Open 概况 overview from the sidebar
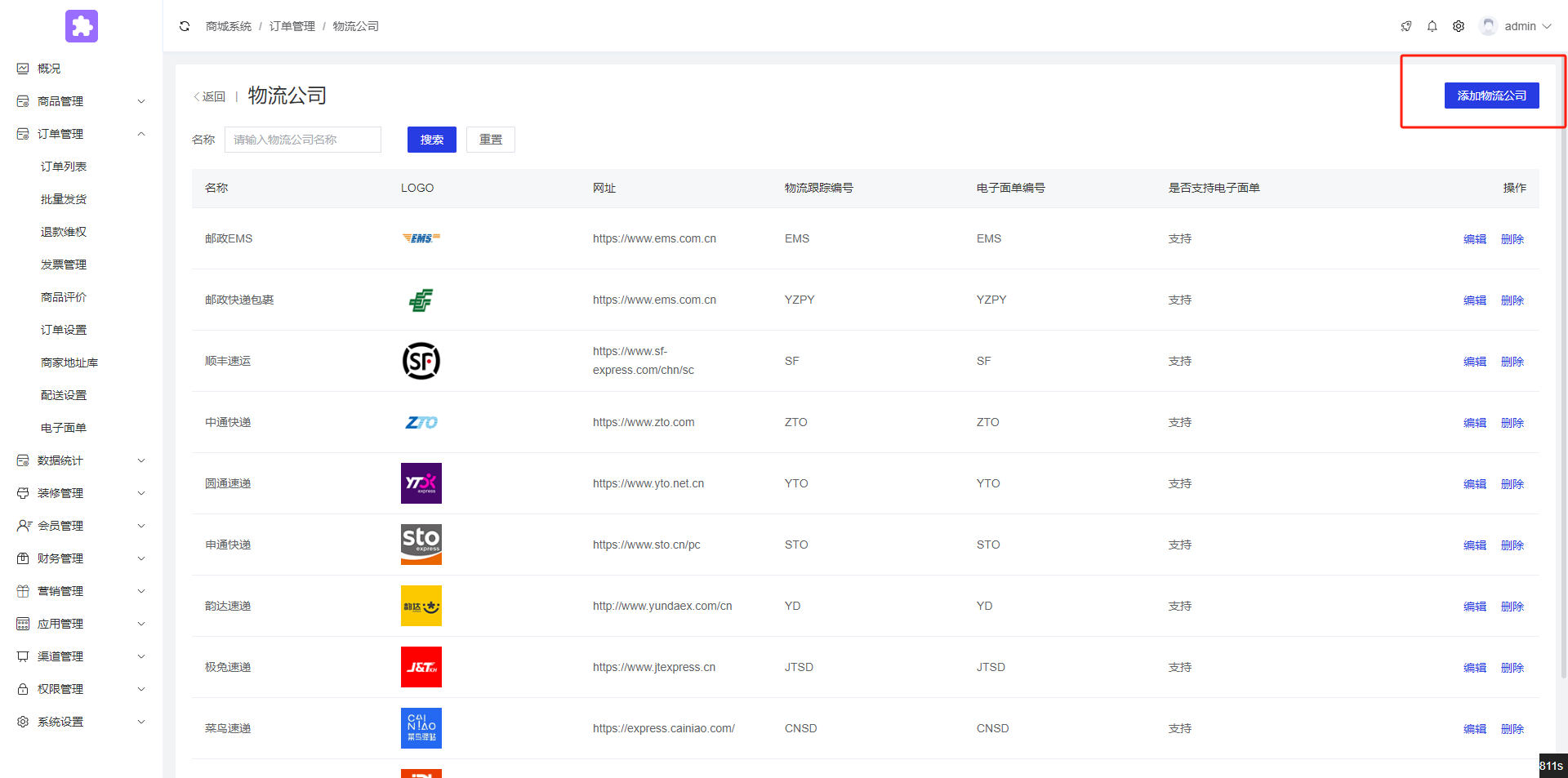 point(49,69)
